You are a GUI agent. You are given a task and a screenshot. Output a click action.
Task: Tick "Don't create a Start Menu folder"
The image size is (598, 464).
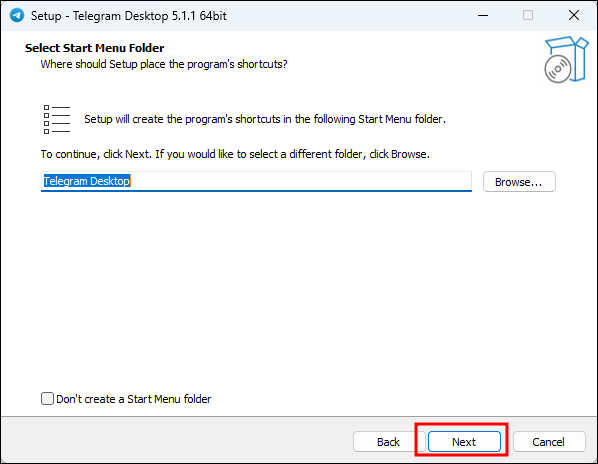47,399
